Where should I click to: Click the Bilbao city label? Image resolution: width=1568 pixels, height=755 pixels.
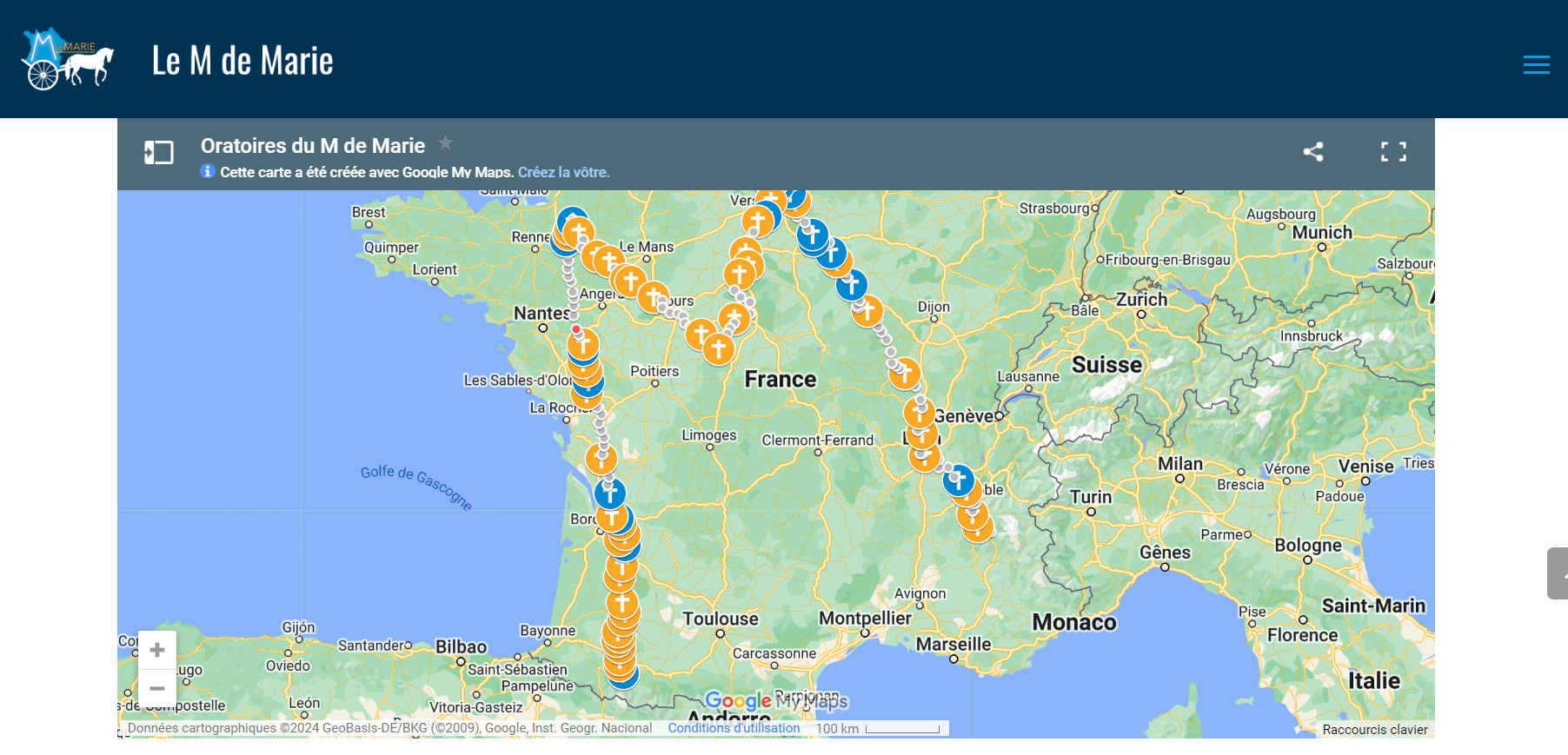coord(462,646)
